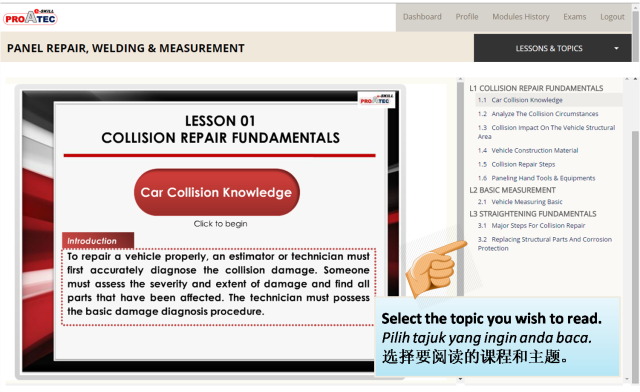Open Modules History
640x392 pixels.
[520, 17]
